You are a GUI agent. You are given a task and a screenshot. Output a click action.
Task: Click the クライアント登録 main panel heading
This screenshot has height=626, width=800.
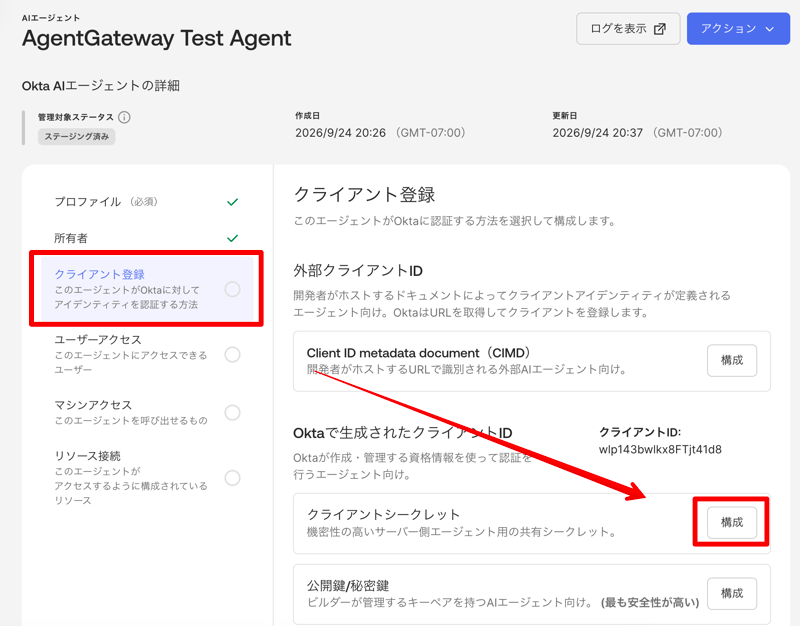click(x=365, y=195)
